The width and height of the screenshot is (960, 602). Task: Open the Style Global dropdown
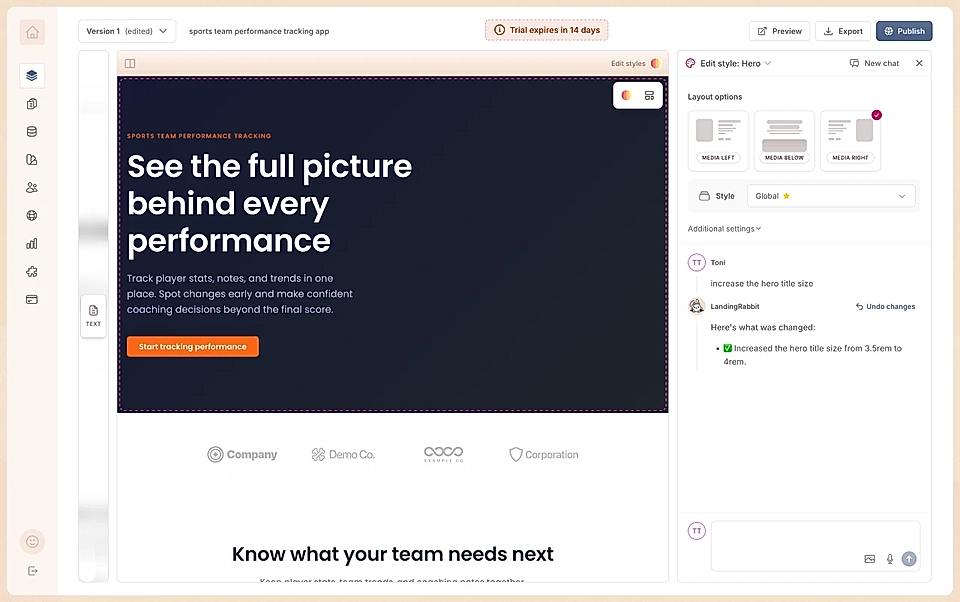click(x=831, y=196)
